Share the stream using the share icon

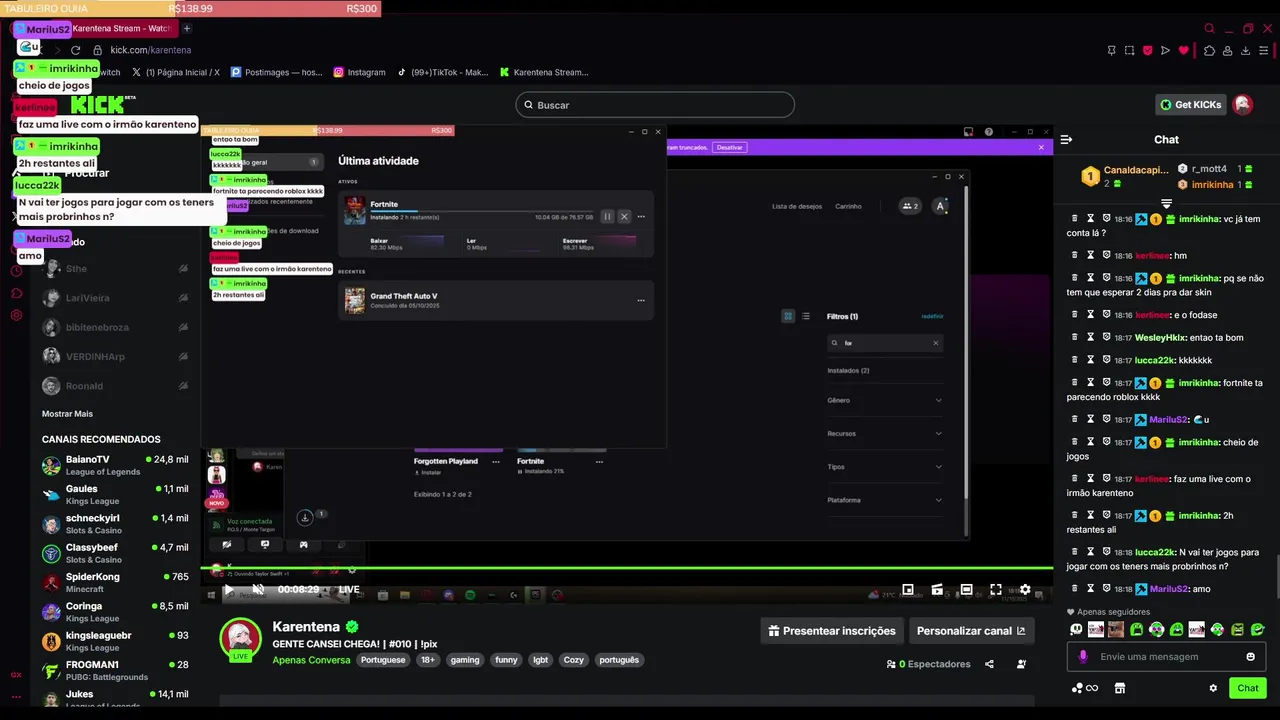pos(989,664)
